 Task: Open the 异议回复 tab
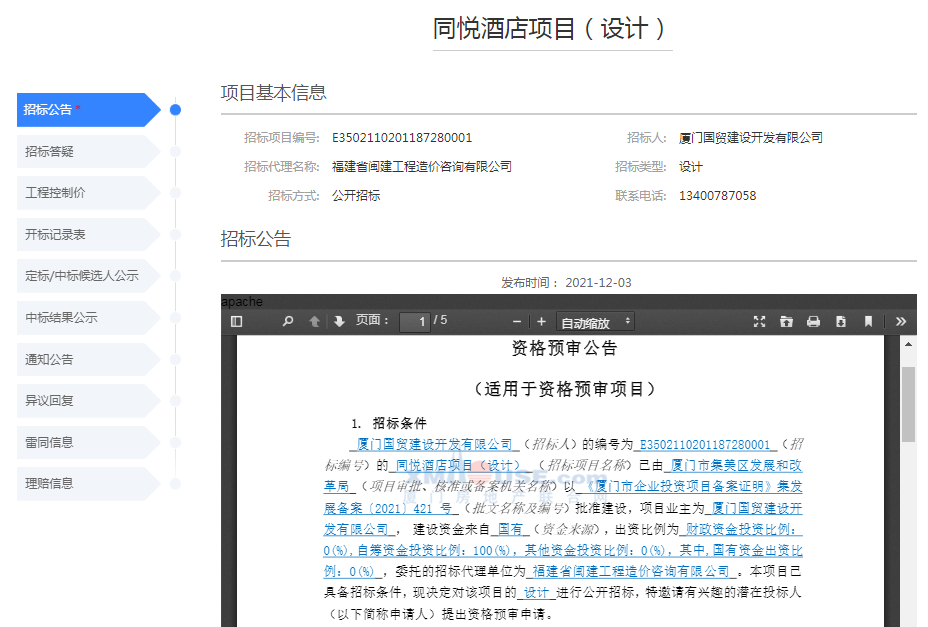point(89,400)
